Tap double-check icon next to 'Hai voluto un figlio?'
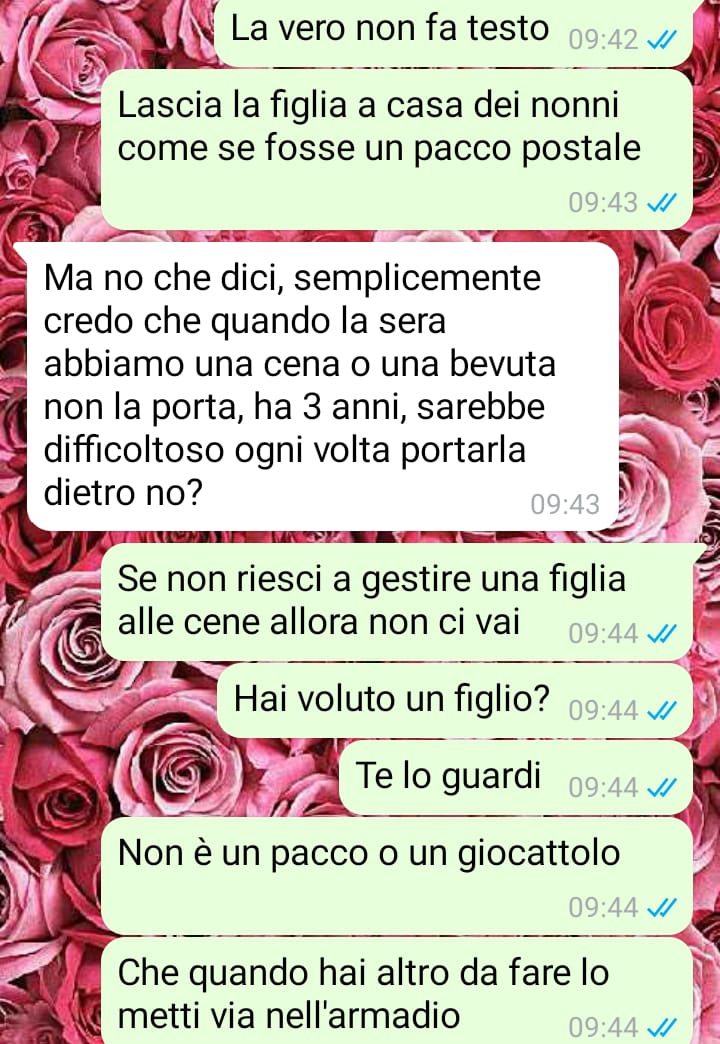The height and width of the screenshot is (1044, 720). tap(661, 710)
